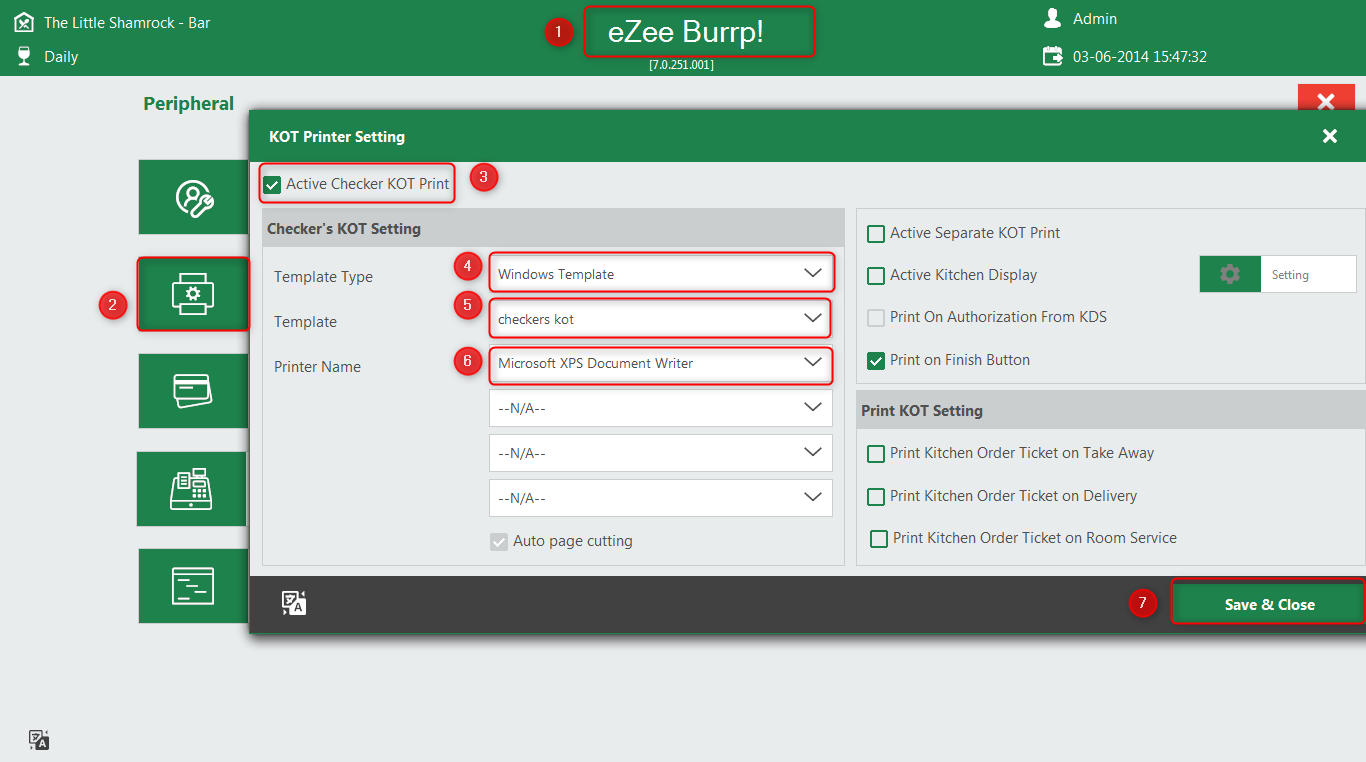
Task: Click the gear icon beside Setting
Action: [1230, 274]
